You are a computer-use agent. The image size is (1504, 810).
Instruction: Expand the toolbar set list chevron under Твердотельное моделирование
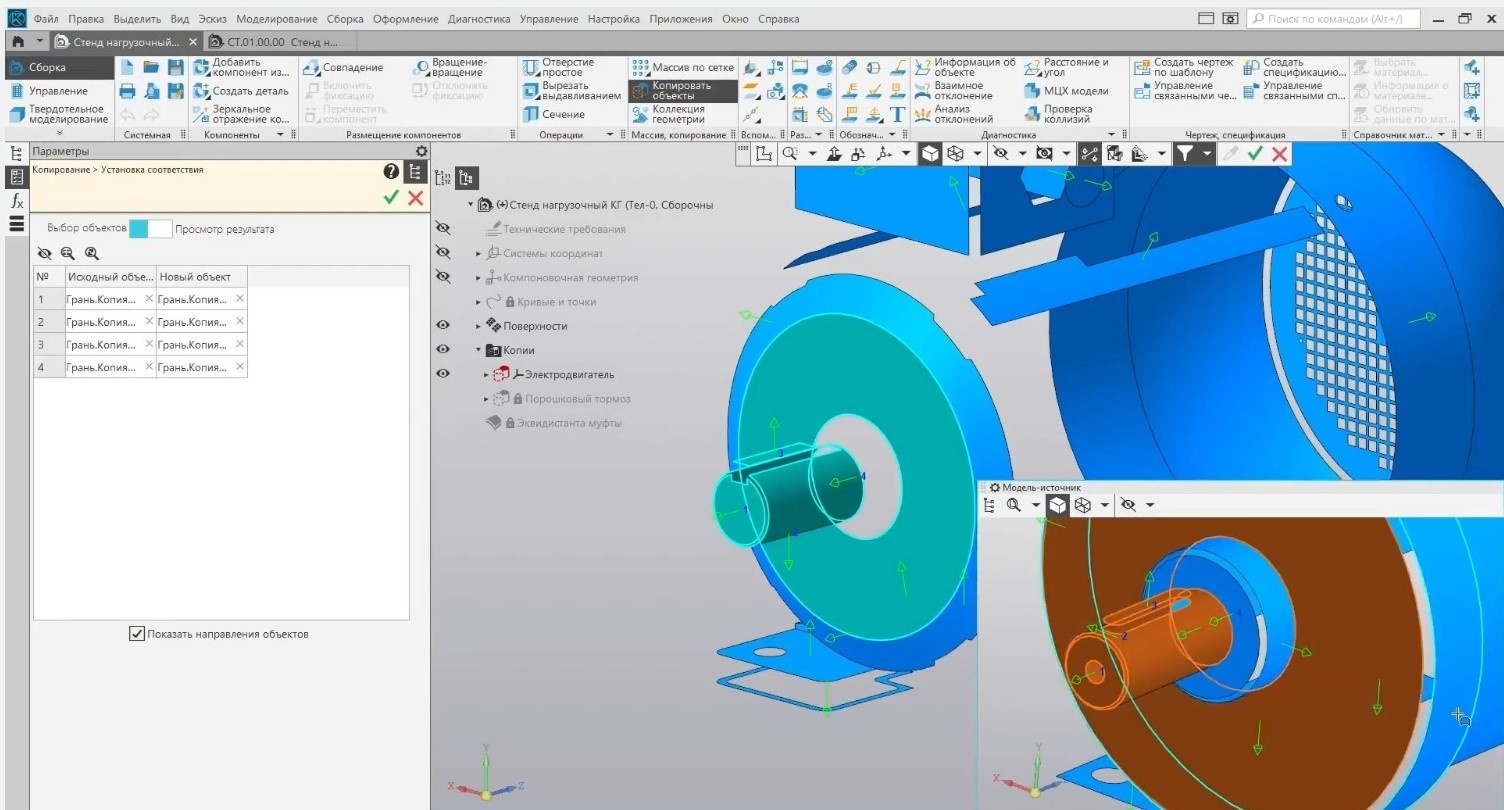point(58,132)
